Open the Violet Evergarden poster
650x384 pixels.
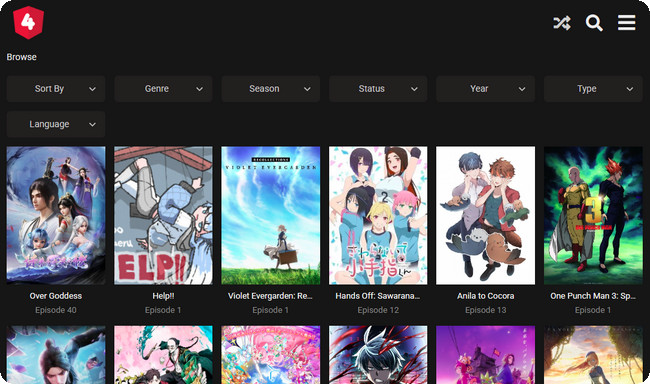point(270,215)
